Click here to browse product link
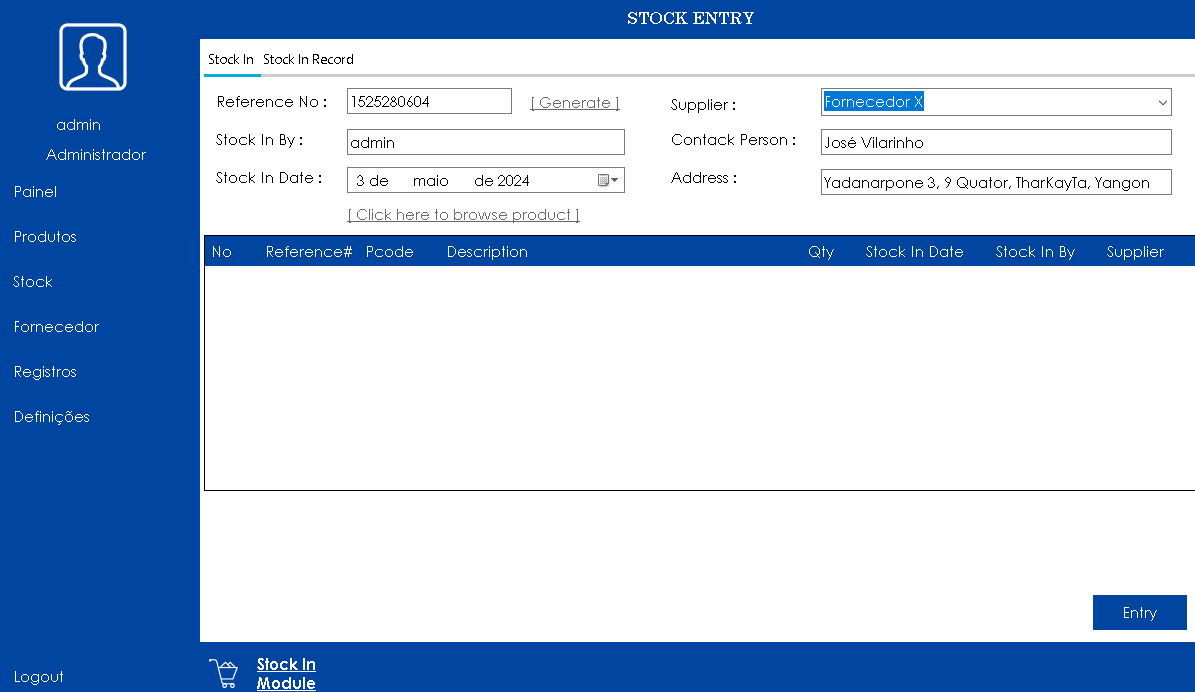 463,215
